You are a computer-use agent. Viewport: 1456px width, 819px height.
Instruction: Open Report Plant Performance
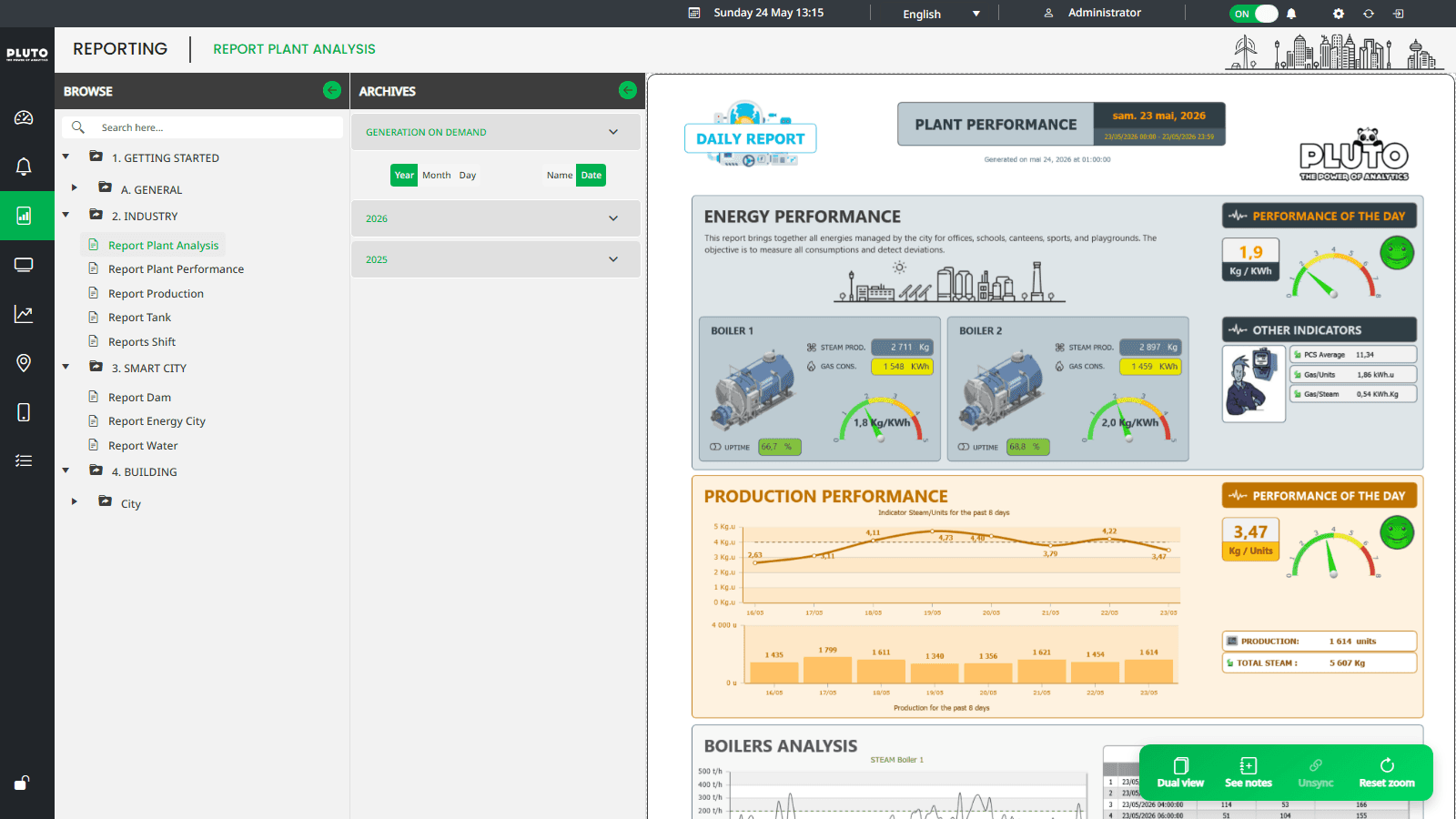176,268
